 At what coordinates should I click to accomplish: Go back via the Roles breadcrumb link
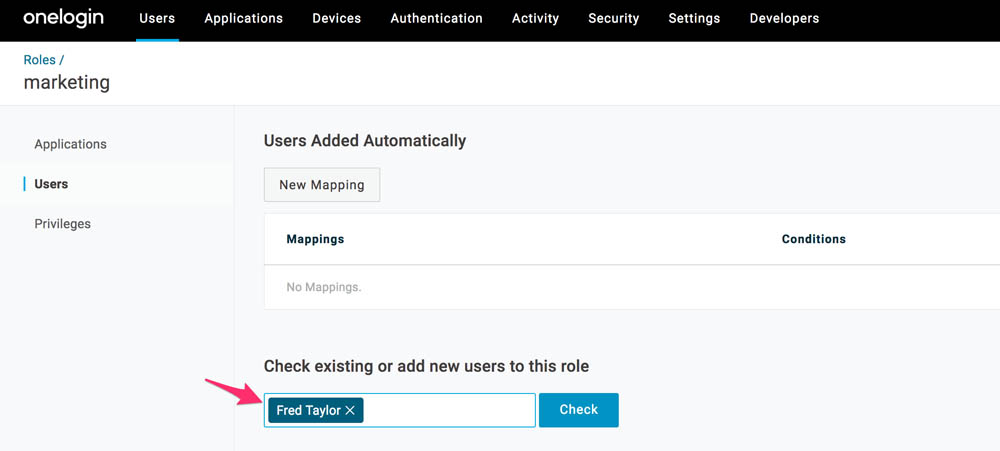40,60
